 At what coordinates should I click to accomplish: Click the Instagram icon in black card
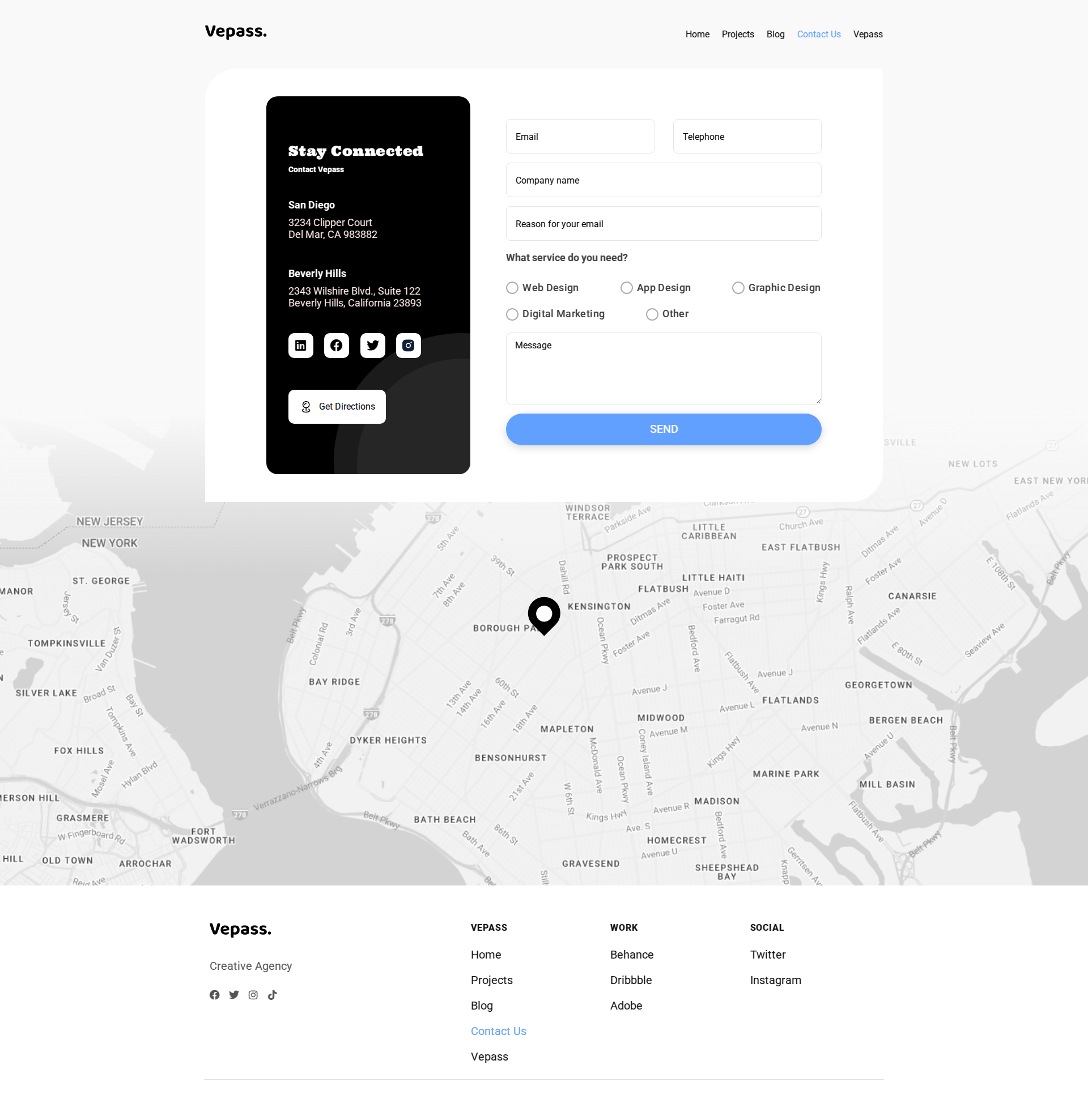point(408,345)
